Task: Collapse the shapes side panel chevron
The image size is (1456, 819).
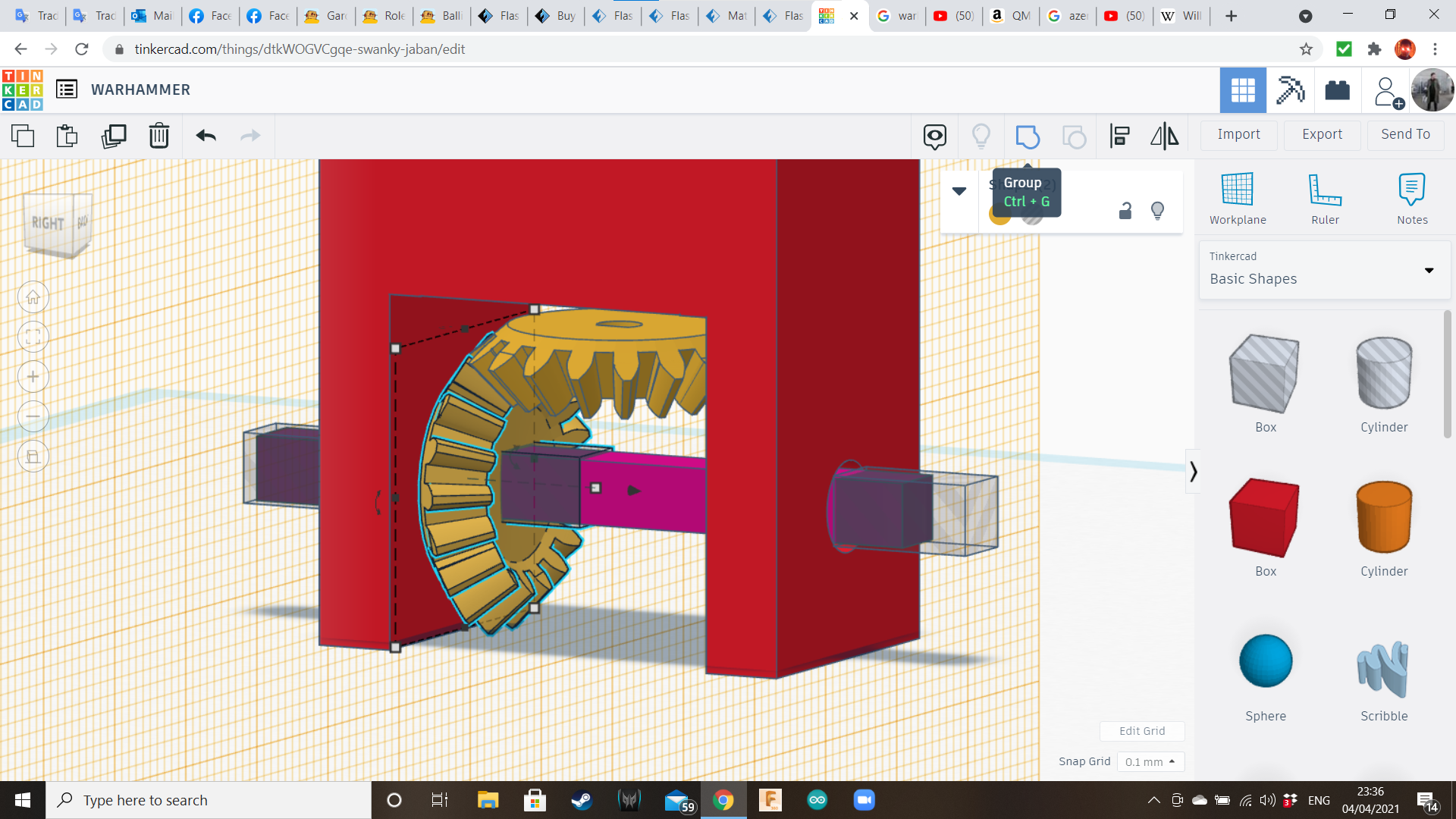Action: (x=1193, y=472)
